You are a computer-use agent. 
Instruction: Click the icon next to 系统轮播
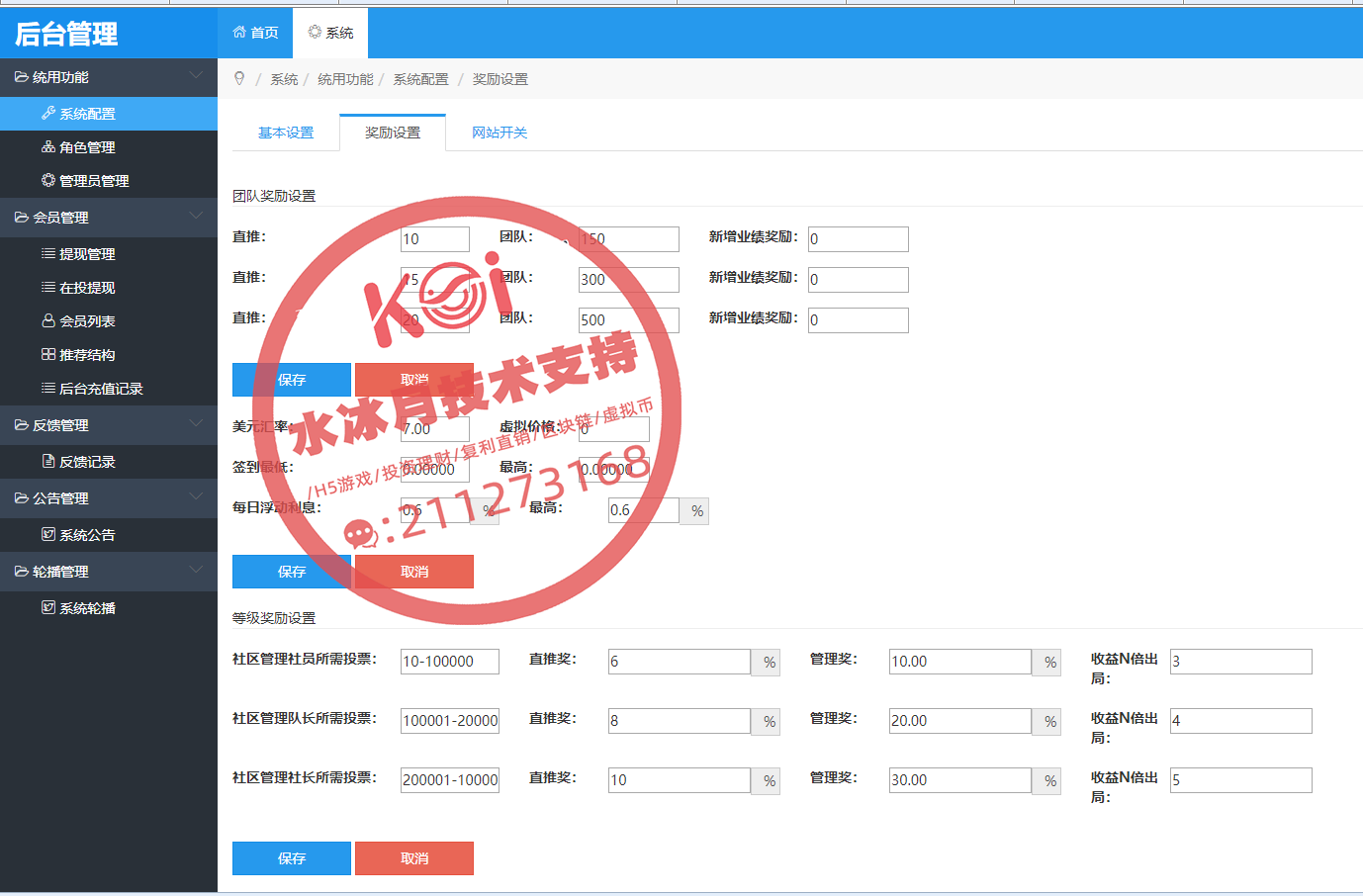pos(47,608)
